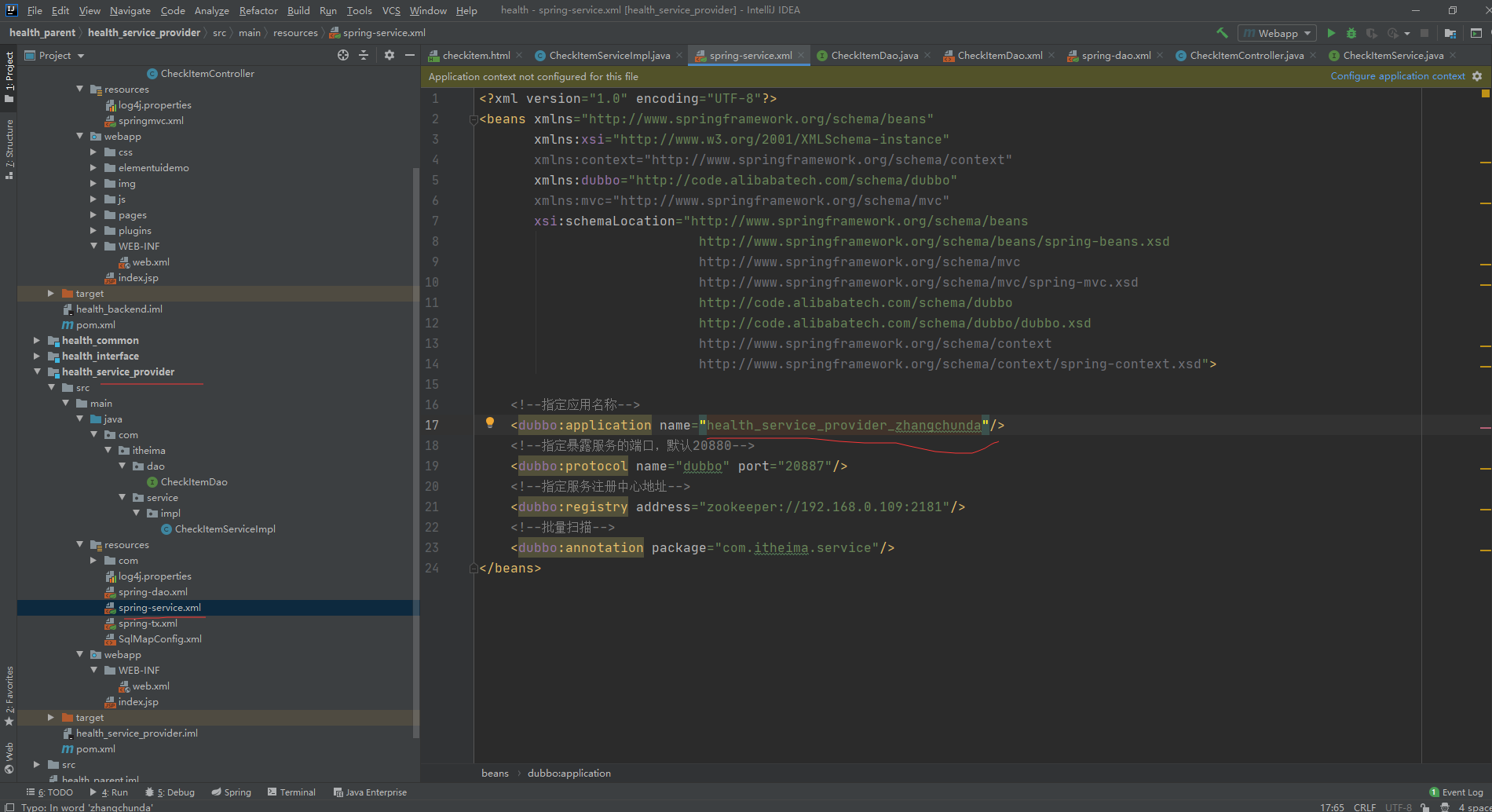Viewport: 1492px width, 812px height.
Task: Click the yellow lightbulb intention icon
Action: coord(490,422)
